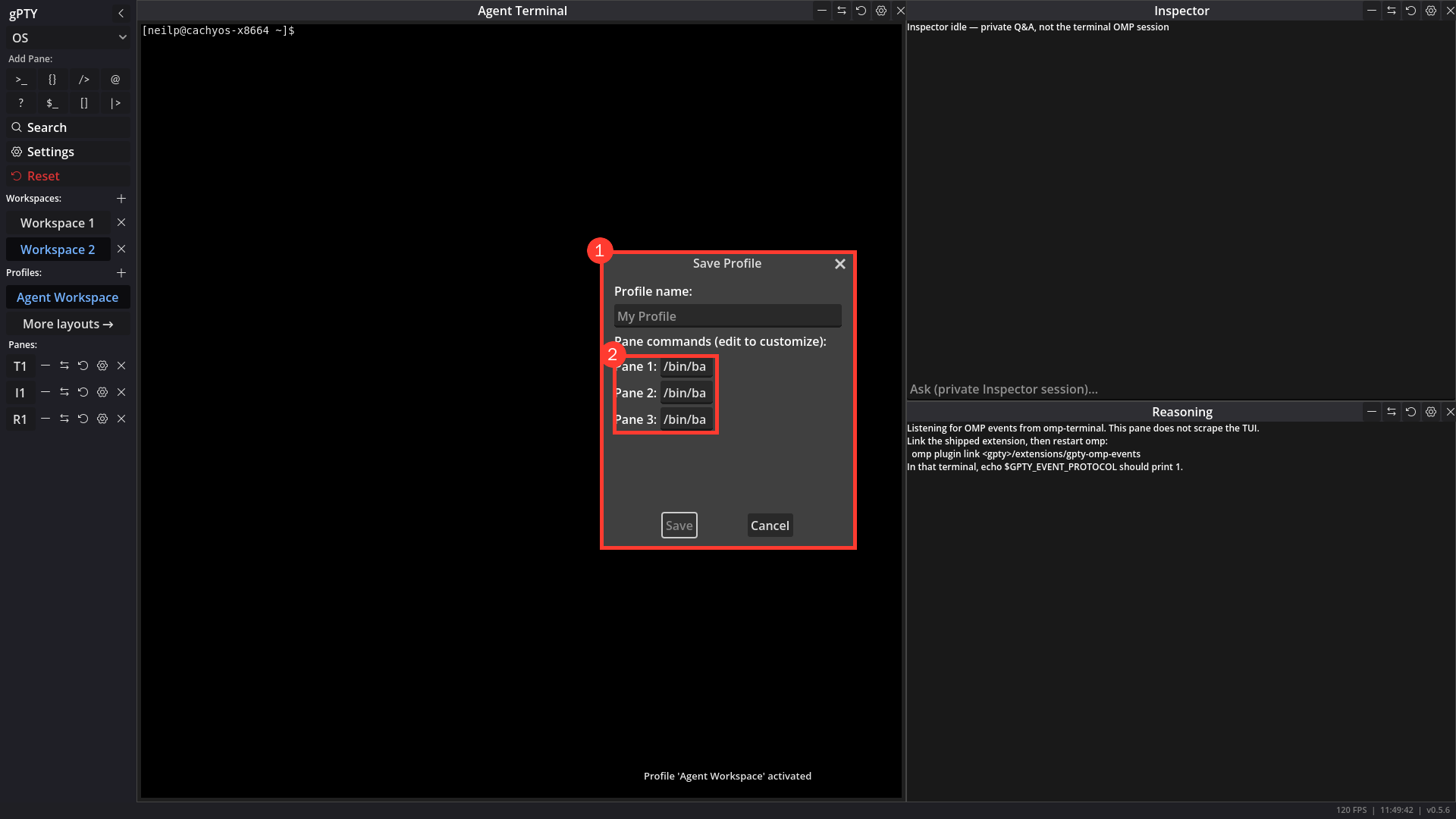The width and height of the screenshot is (1456, 819).
Task: Add a pane with the @ icon
Action: click(x=115, y=79)
